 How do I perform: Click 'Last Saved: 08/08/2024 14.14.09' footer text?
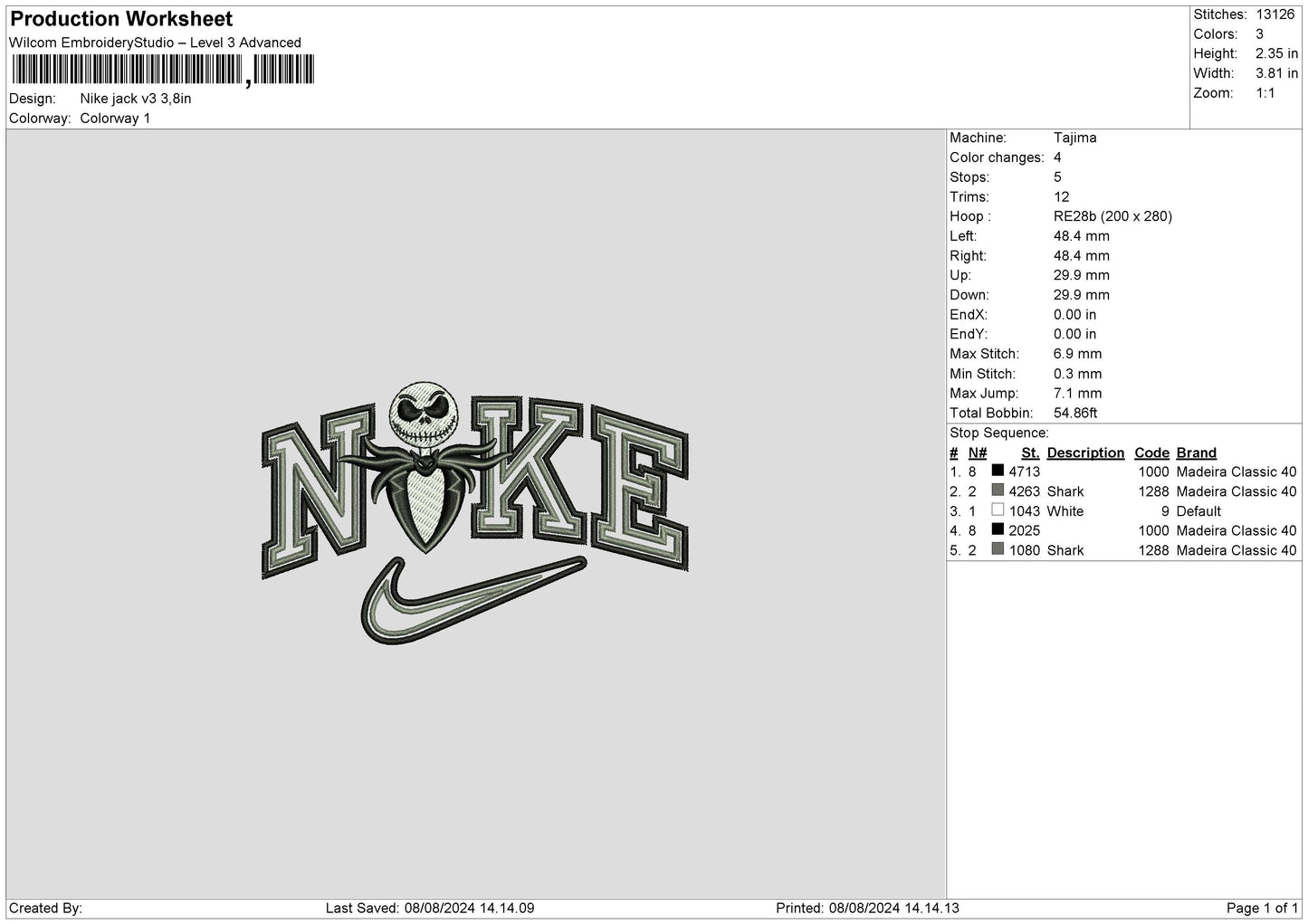point(430,908)
